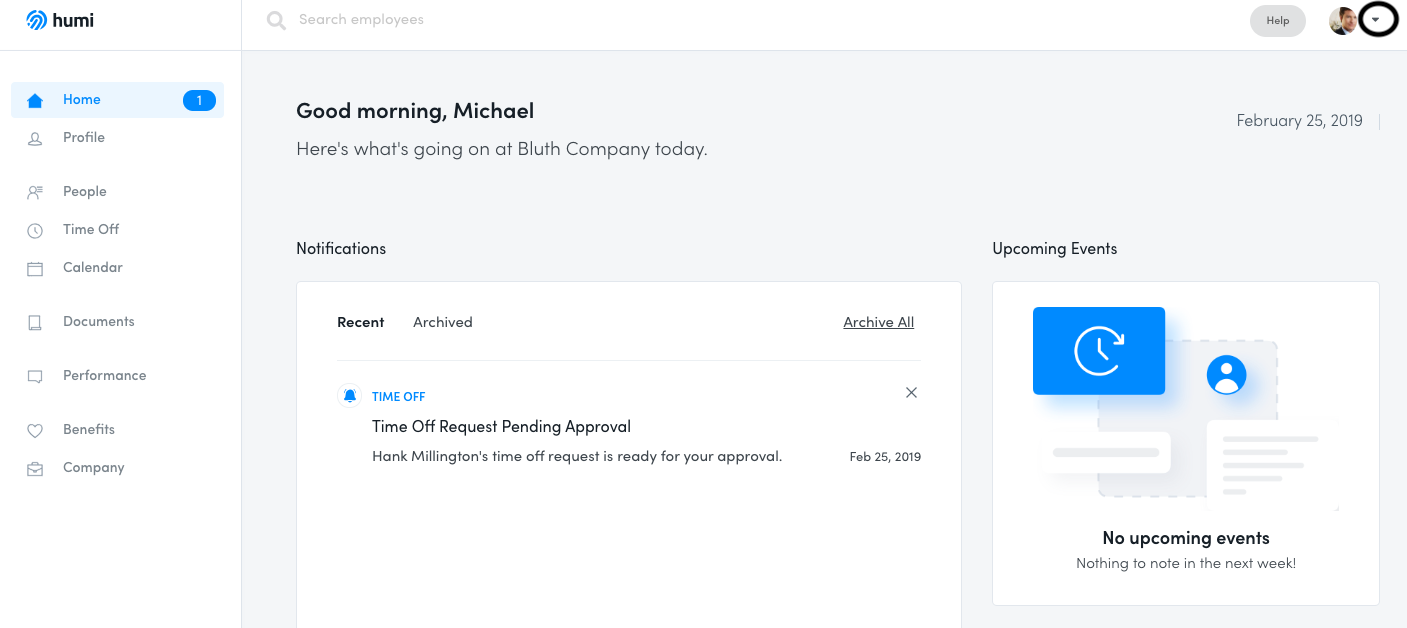The width and height of the screenshot is (1407, 628).
Task: Click the Profile person icon
Action: point(35,138)
